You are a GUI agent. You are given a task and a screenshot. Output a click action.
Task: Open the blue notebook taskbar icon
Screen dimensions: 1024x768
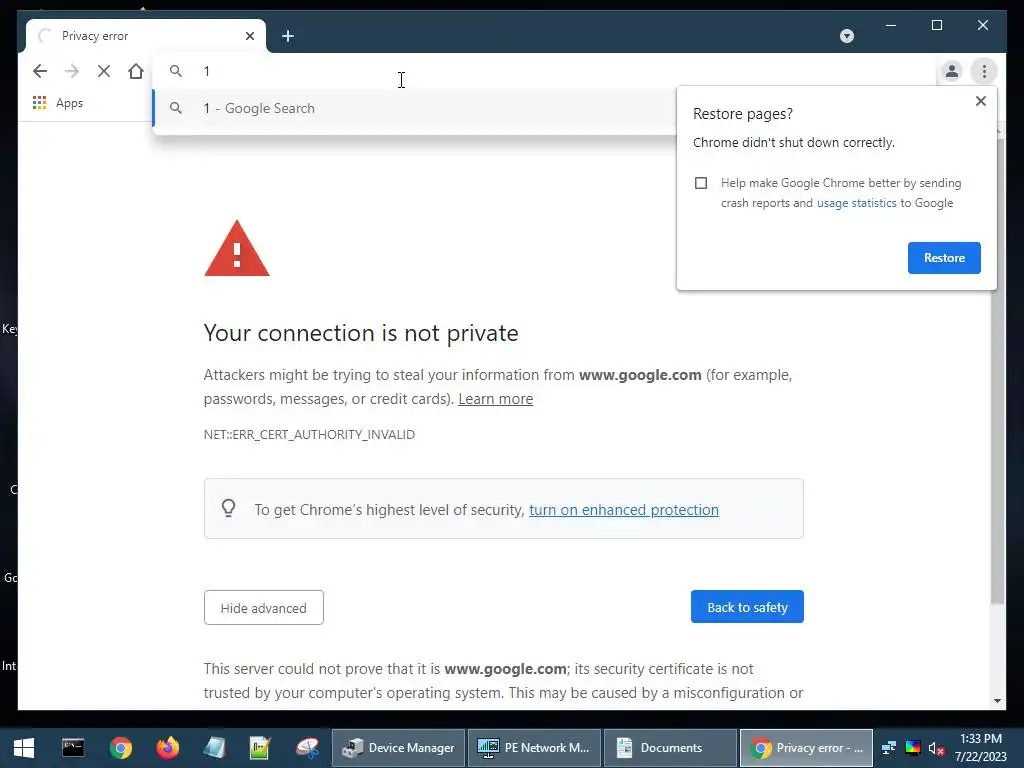click(214, 748)
